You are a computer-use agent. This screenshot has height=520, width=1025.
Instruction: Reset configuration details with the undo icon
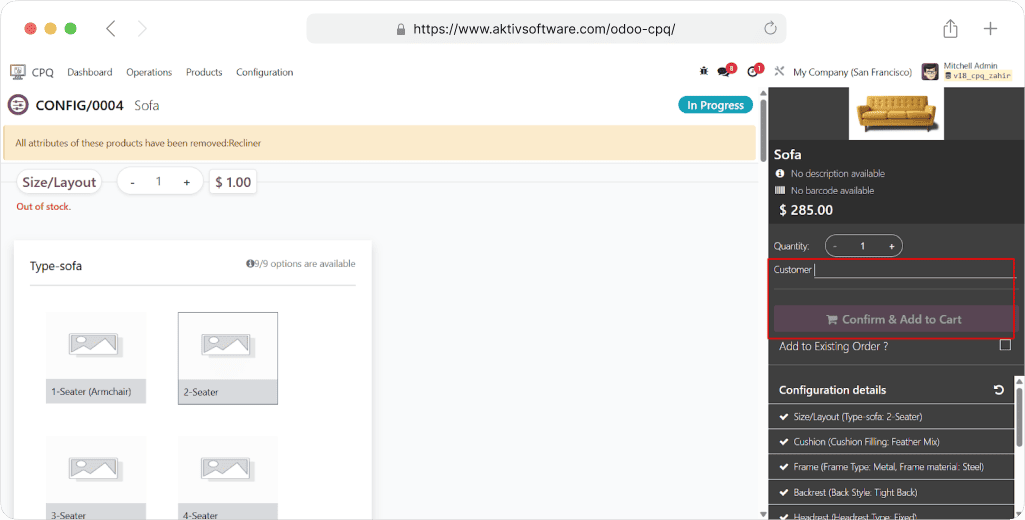(998, 390)
